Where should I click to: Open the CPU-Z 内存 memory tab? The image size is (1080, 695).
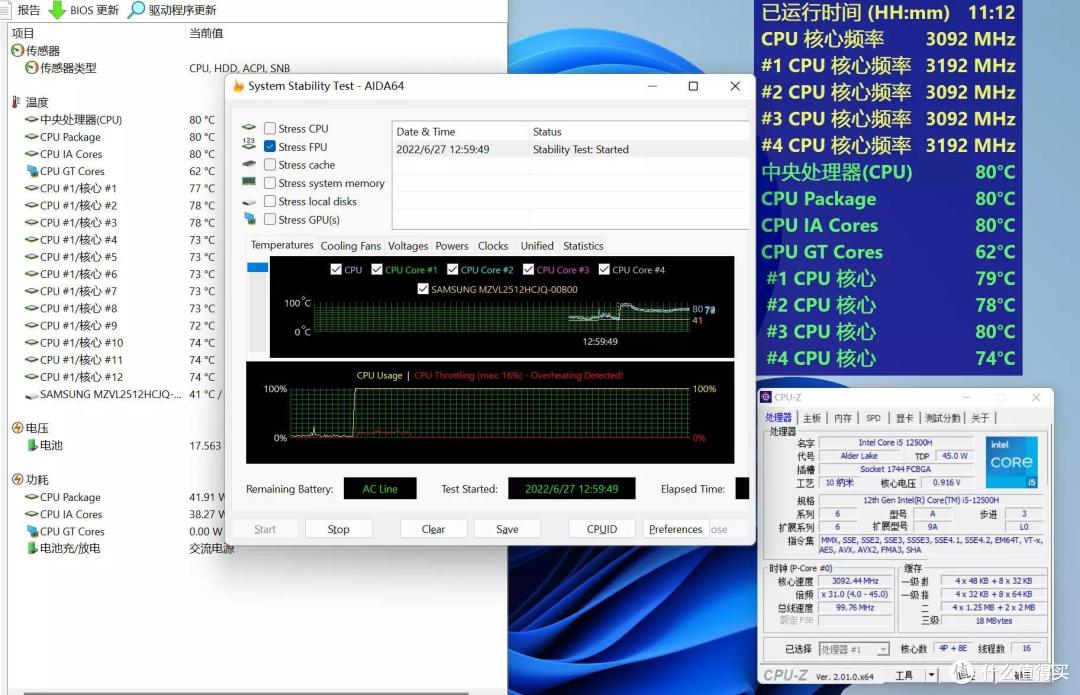click(843, 418)
